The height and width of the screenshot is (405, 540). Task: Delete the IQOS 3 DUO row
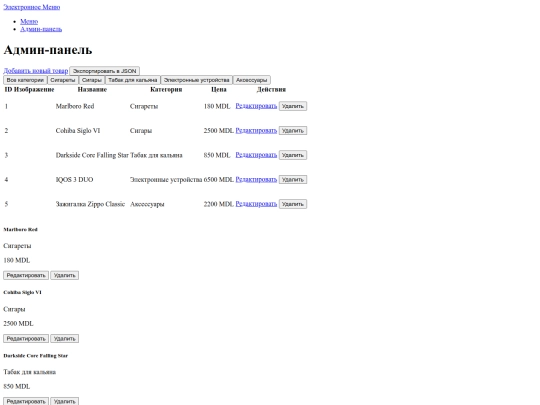pyautogui.click(x=293, y=179)
